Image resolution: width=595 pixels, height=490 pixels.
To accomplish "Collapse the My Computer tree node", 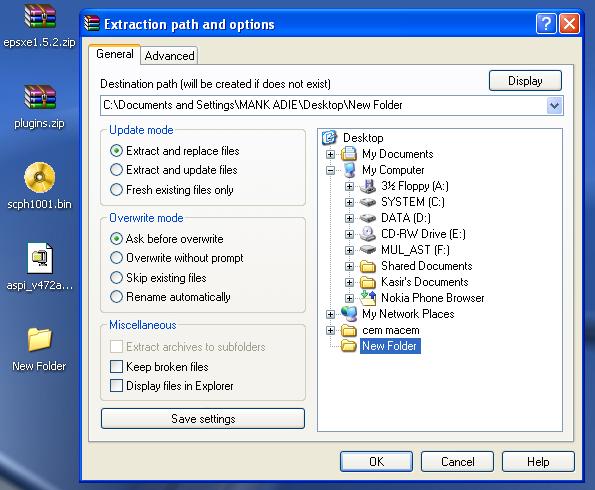I will click(x=330, y=170).
